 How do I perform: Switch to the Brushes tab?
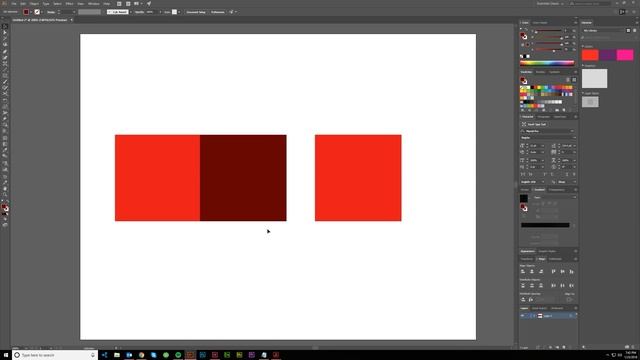[x=540, y=72]
